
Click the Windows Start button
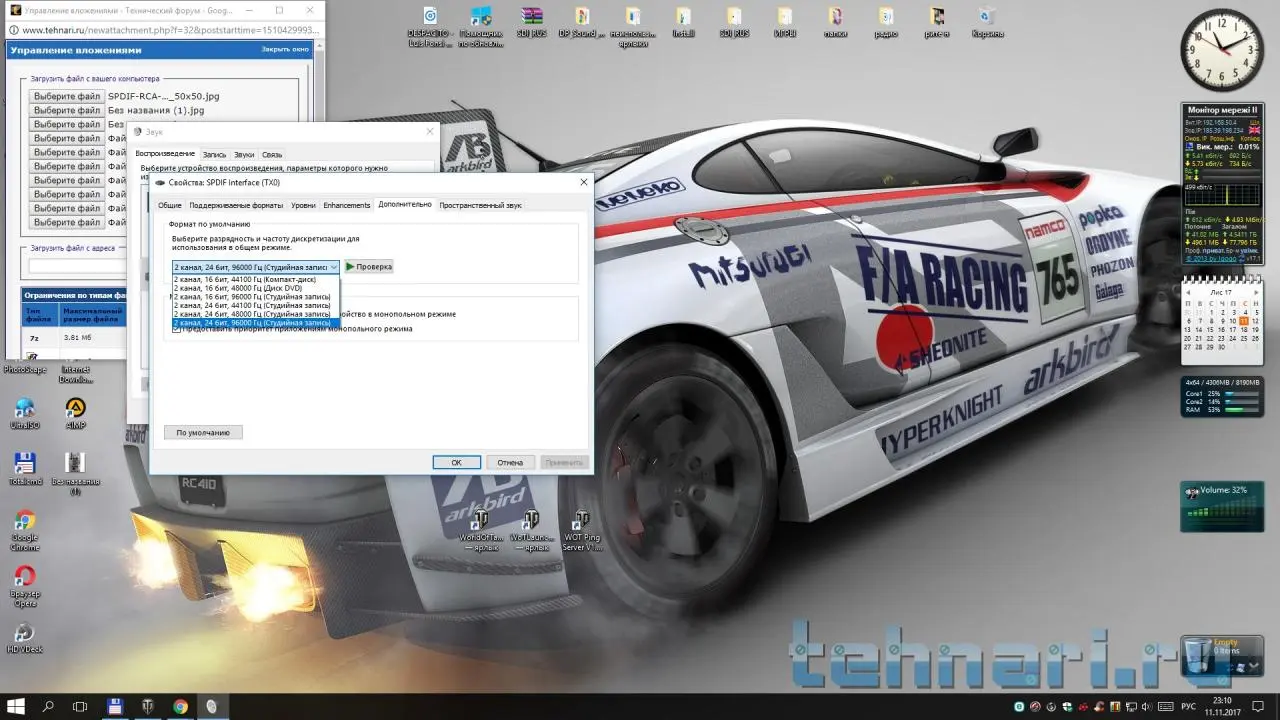(x=16, y=707)
